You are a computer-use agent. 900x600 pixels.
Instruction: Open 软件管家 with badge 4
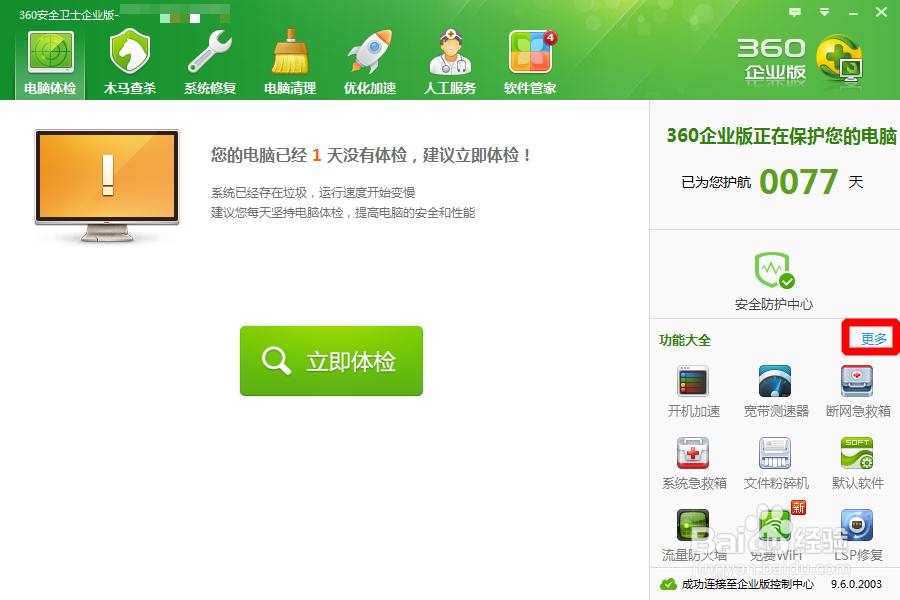tap(530, 63)
